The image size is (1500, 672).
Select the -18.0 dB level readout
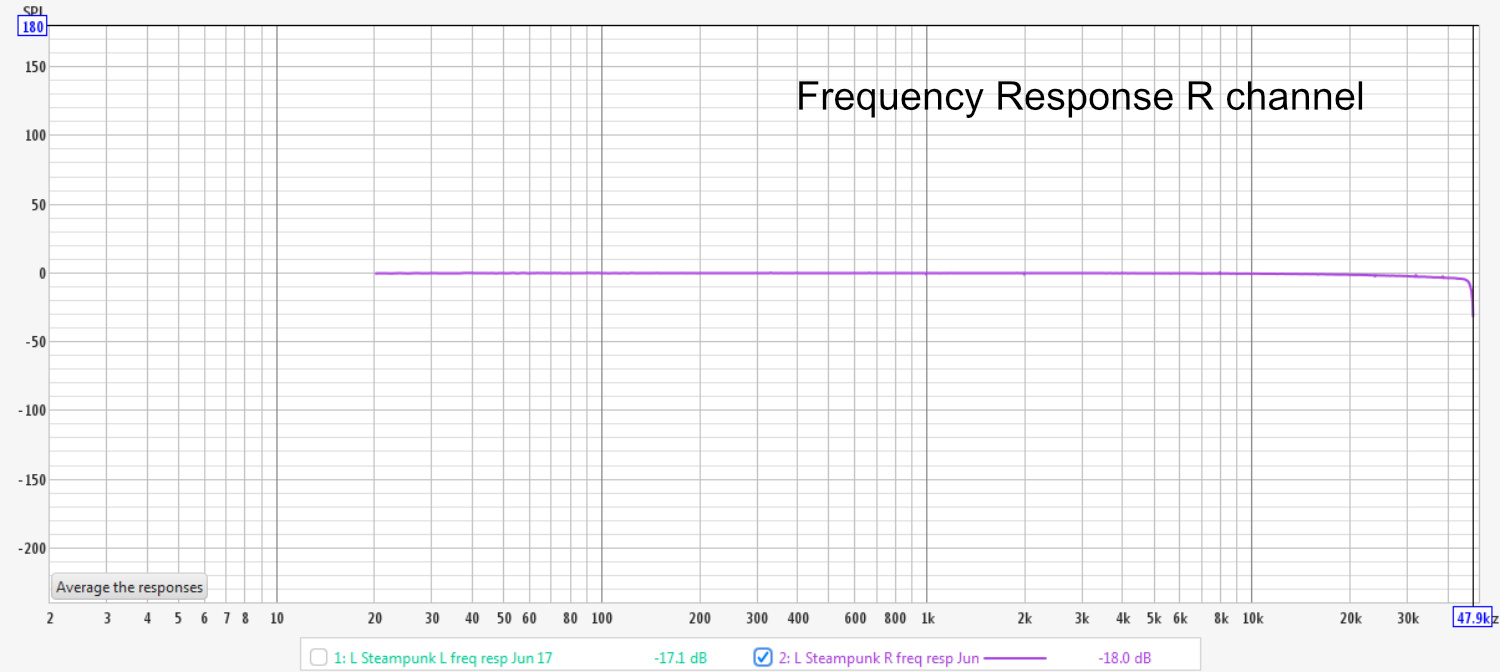coord(1122,657)
